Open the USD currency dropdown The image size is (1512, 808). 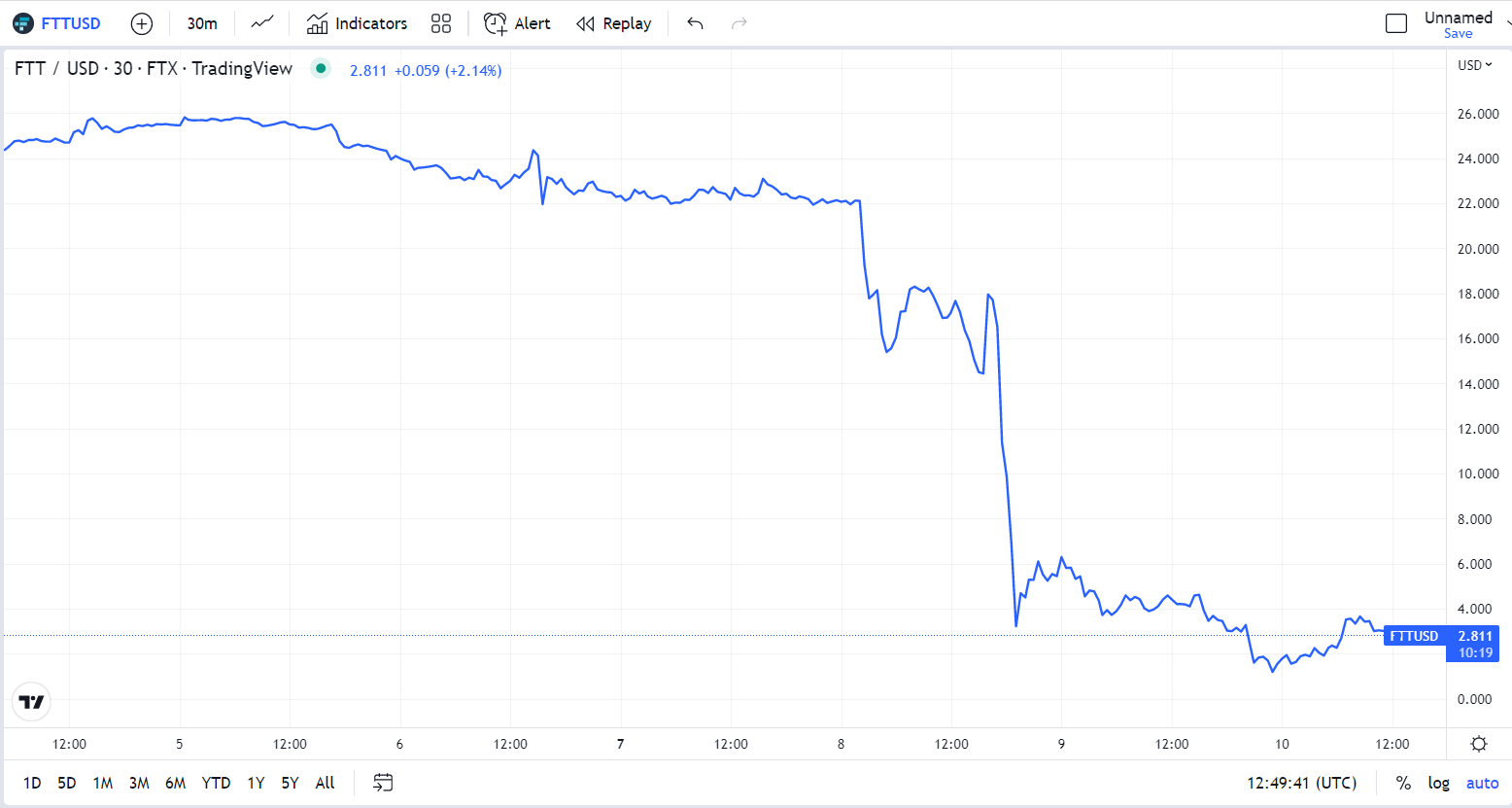click(x=1474, y=65)
